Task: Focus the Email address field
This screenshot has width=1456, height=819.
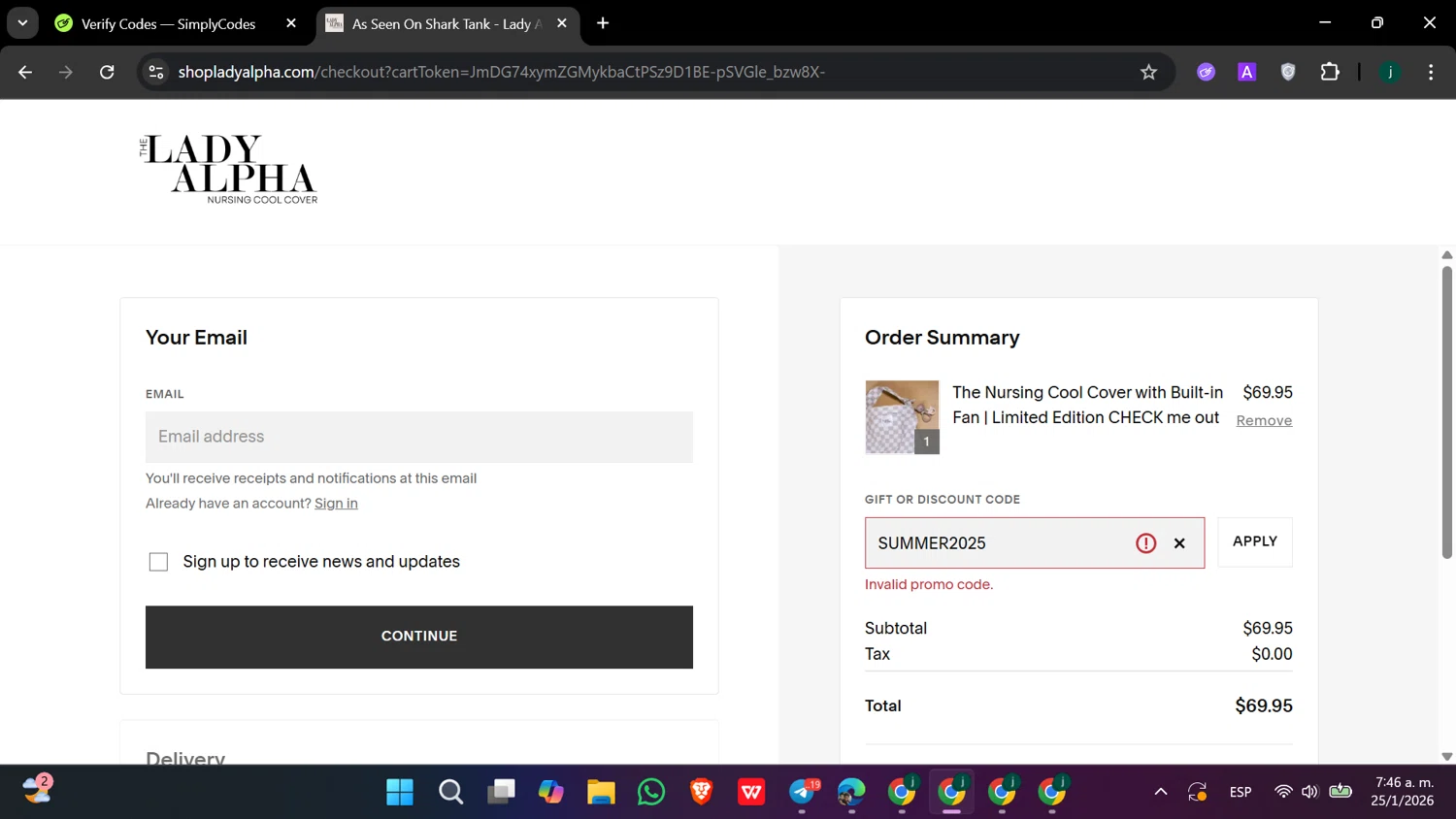Action: [x=419, y=437]
